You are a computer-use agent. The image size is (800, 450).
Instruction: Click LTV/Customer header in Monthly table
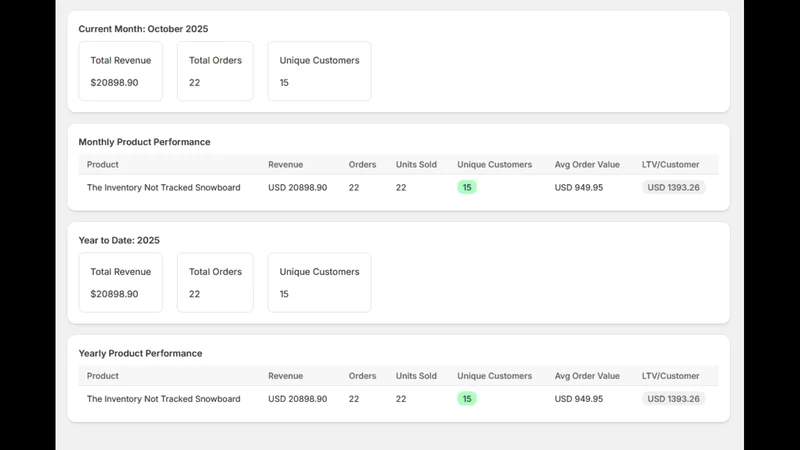[670, 164]
